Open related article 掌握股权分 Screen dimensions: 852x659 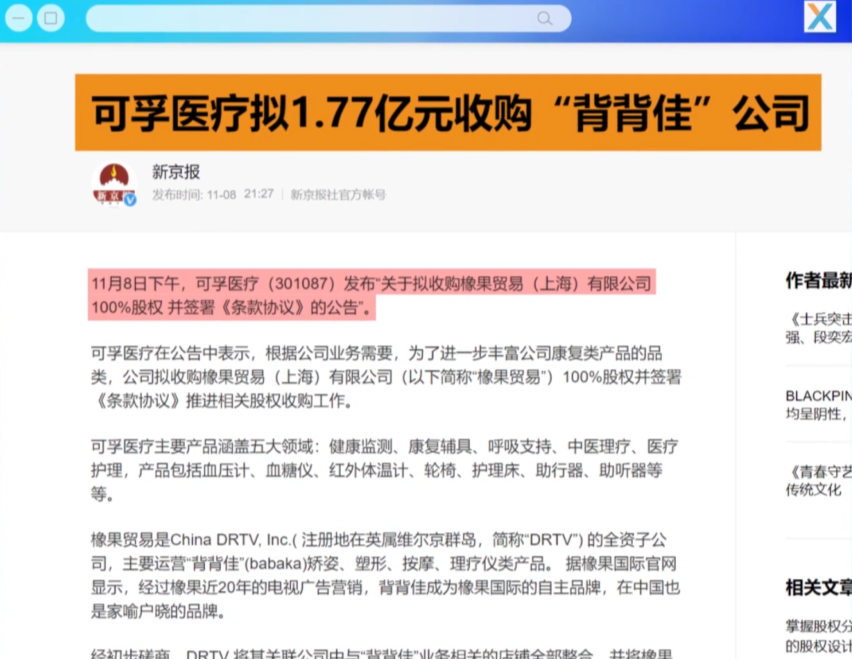(818, 634)
